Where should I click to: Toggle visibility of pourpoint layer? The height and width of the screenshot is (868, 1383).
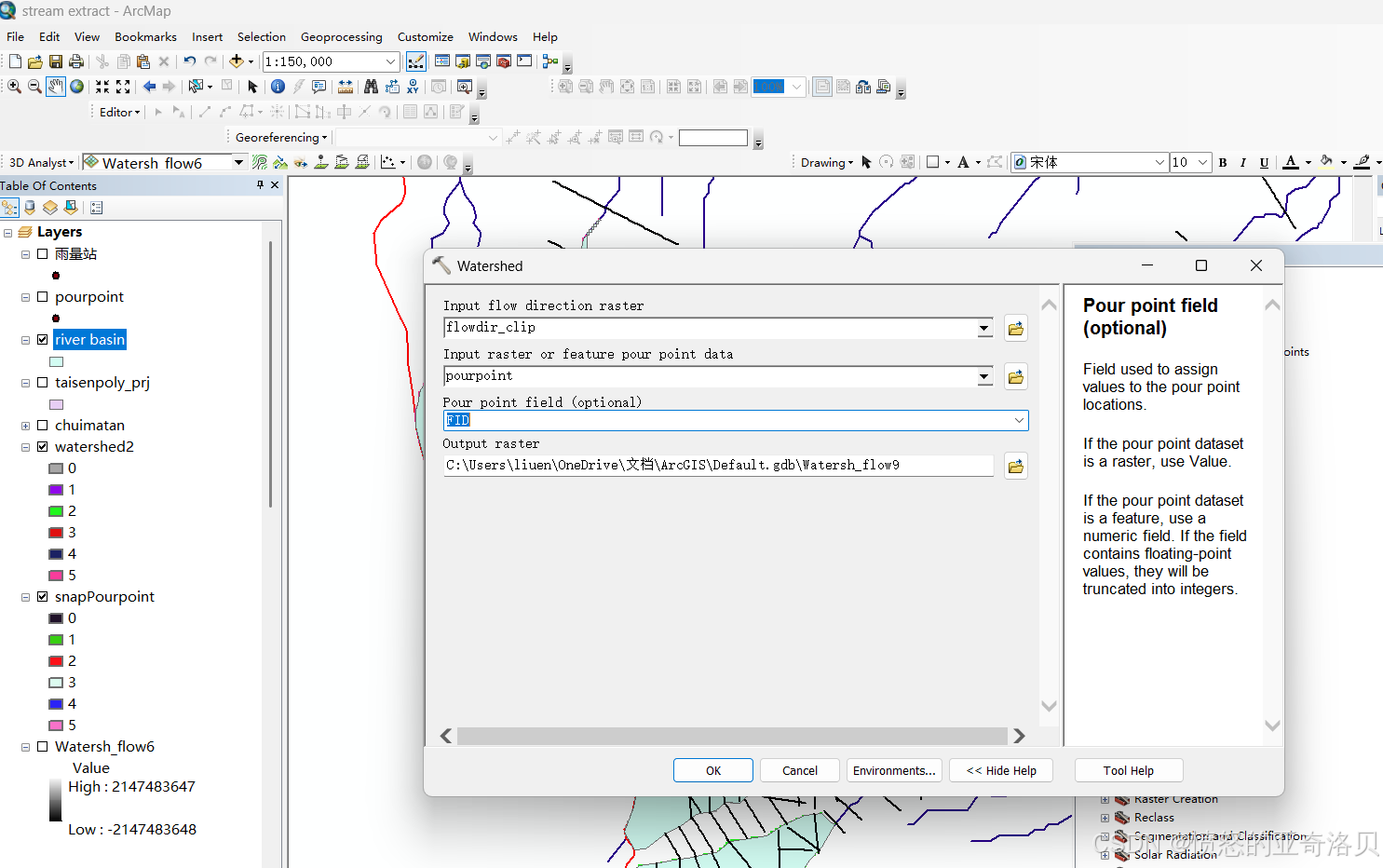[x=42, y=296]
